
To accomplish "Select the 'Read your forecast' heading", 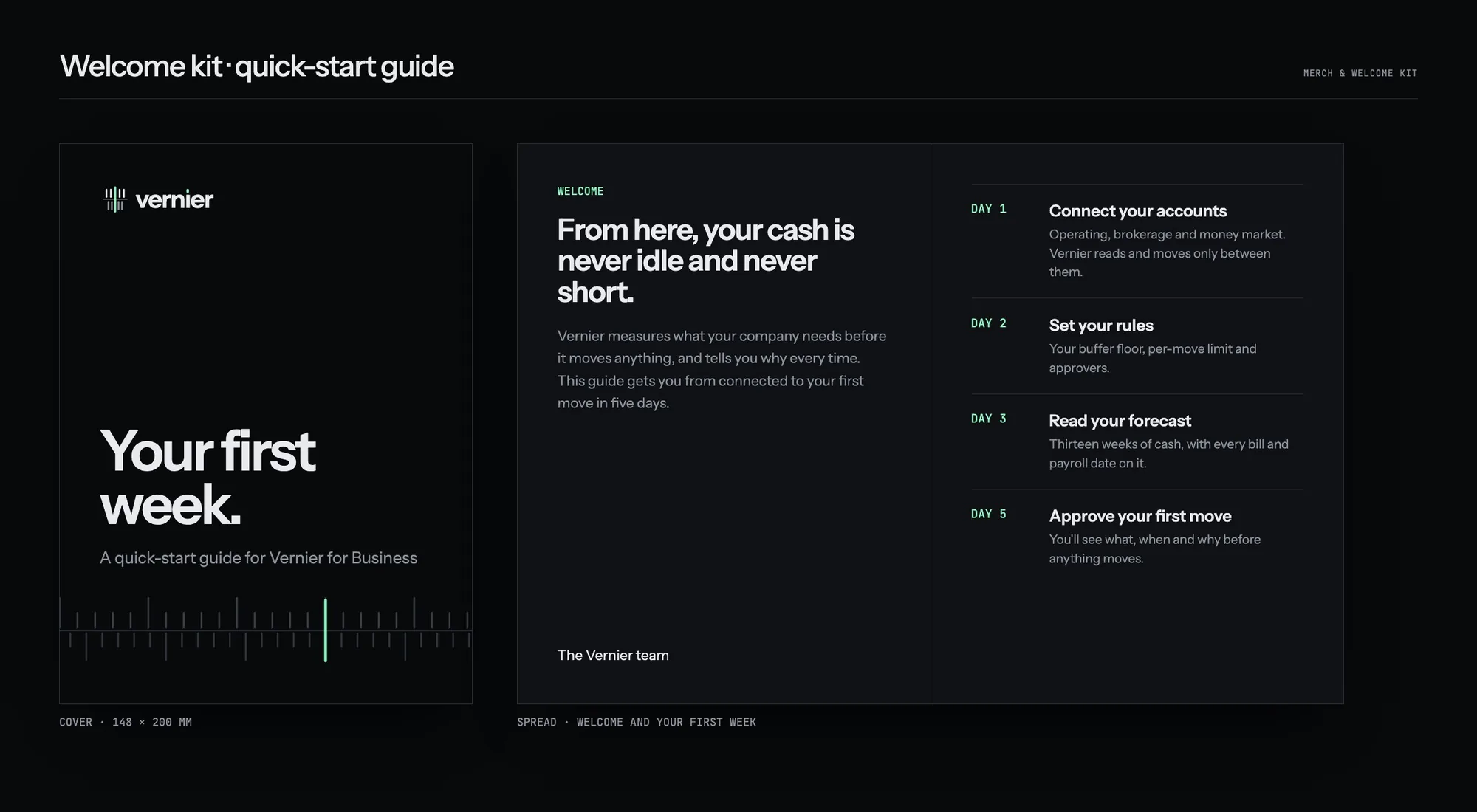I will pyautogui.click(x=1120, y=421).
